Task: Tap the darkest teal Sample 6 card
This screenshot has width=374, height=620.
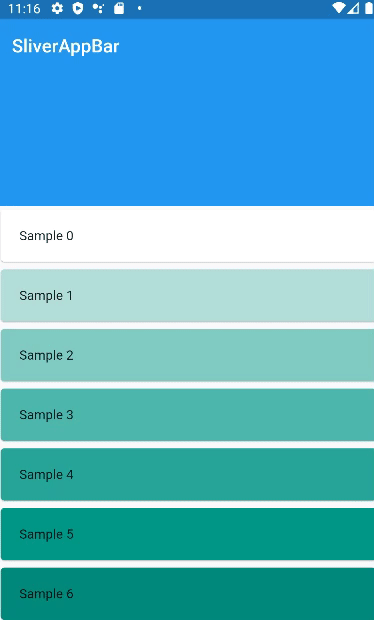Action: click(x=187, y=594)
